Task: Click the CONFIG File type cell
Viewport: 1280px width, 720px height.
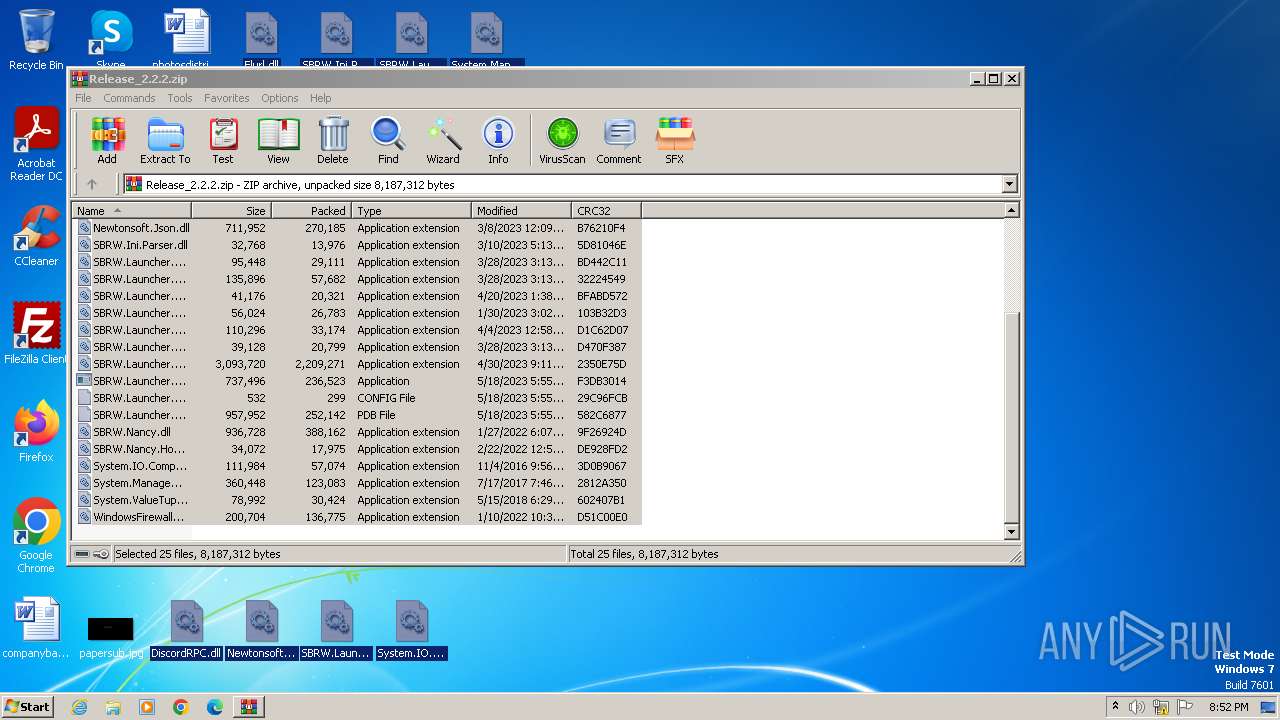Action: tap(386, 398)
